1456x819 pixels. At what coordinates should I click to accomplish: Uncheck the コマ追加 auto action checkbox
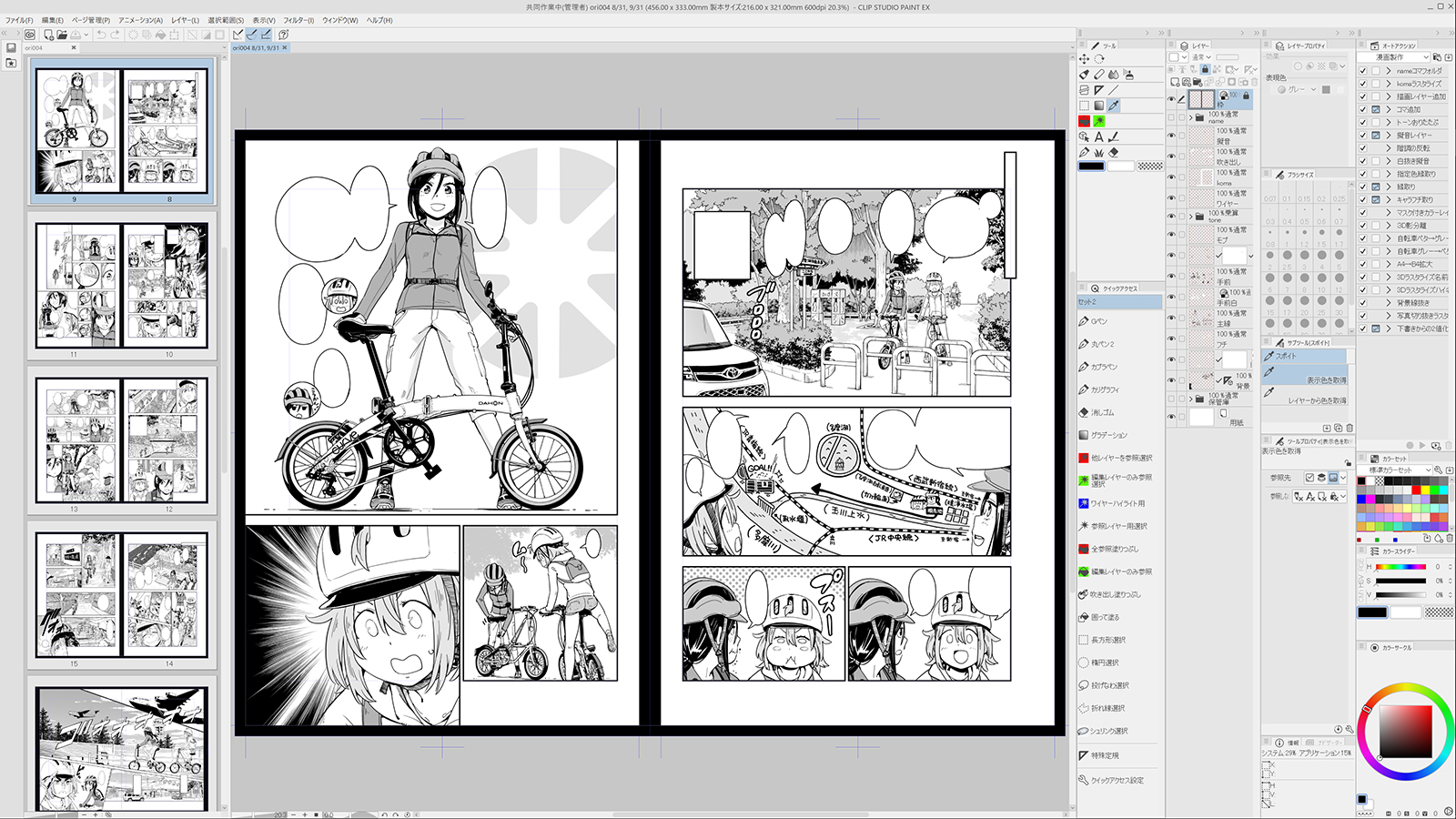pyautogui.click(x=1363, y=109)
